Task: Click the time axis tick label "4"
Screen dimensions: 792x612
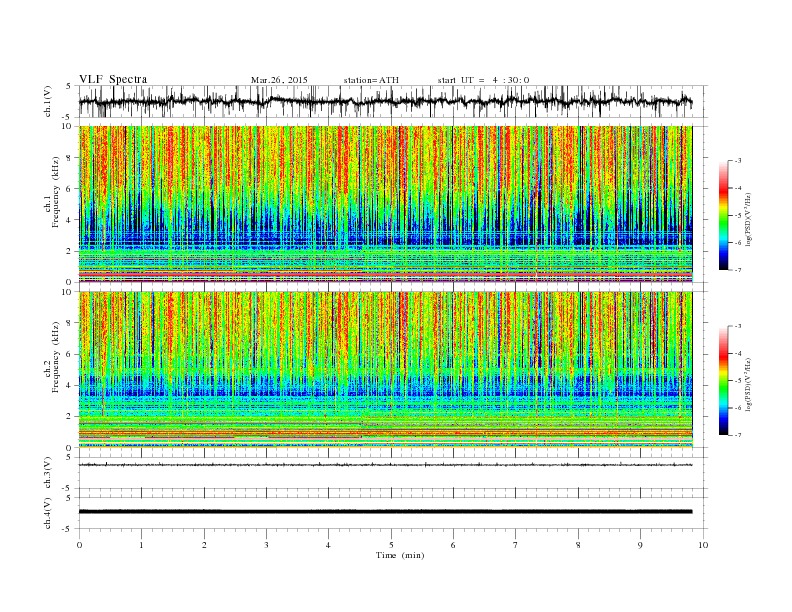Action: (328, 545)
